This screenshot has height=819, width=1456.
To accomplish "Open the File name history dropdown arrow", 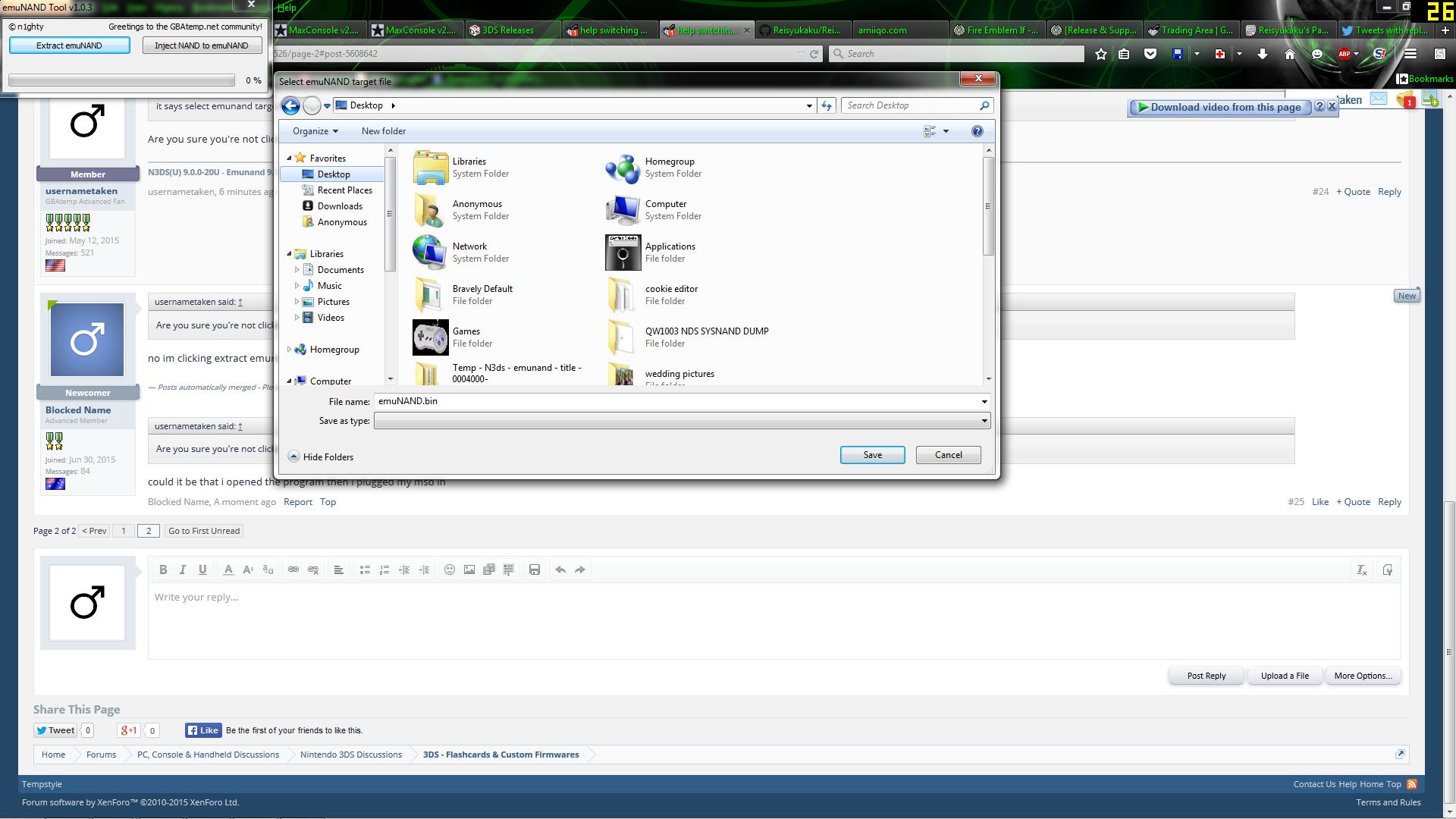I will (x=984, y=402).
